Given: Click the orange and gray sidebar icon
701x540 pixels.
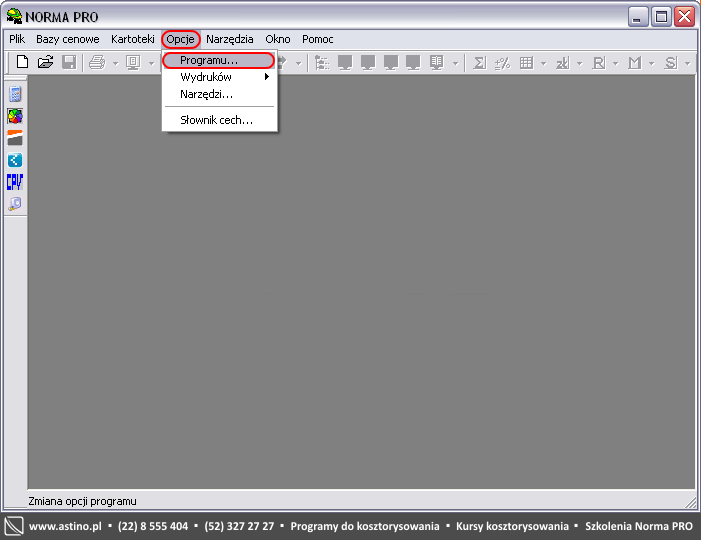Looking at the screenshot, I should (x=15, y=138).
